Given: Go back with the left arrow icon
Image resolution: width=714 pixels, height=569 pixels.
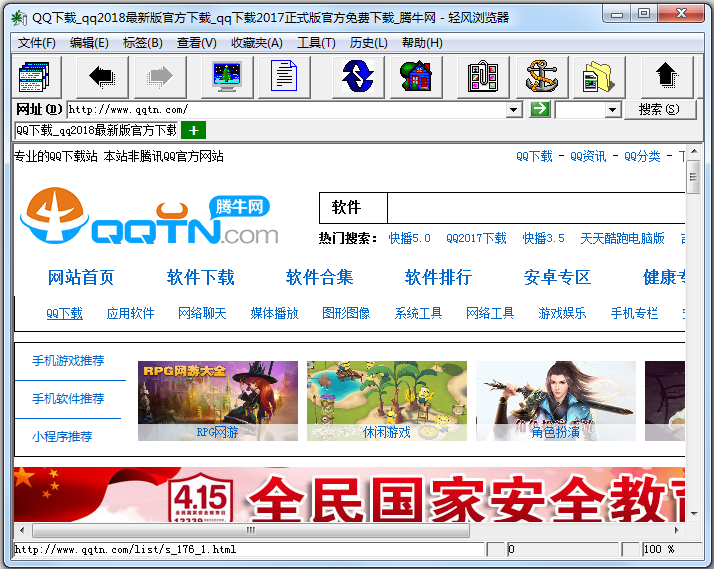Looking at the screenshot, I should coord(102,77).
